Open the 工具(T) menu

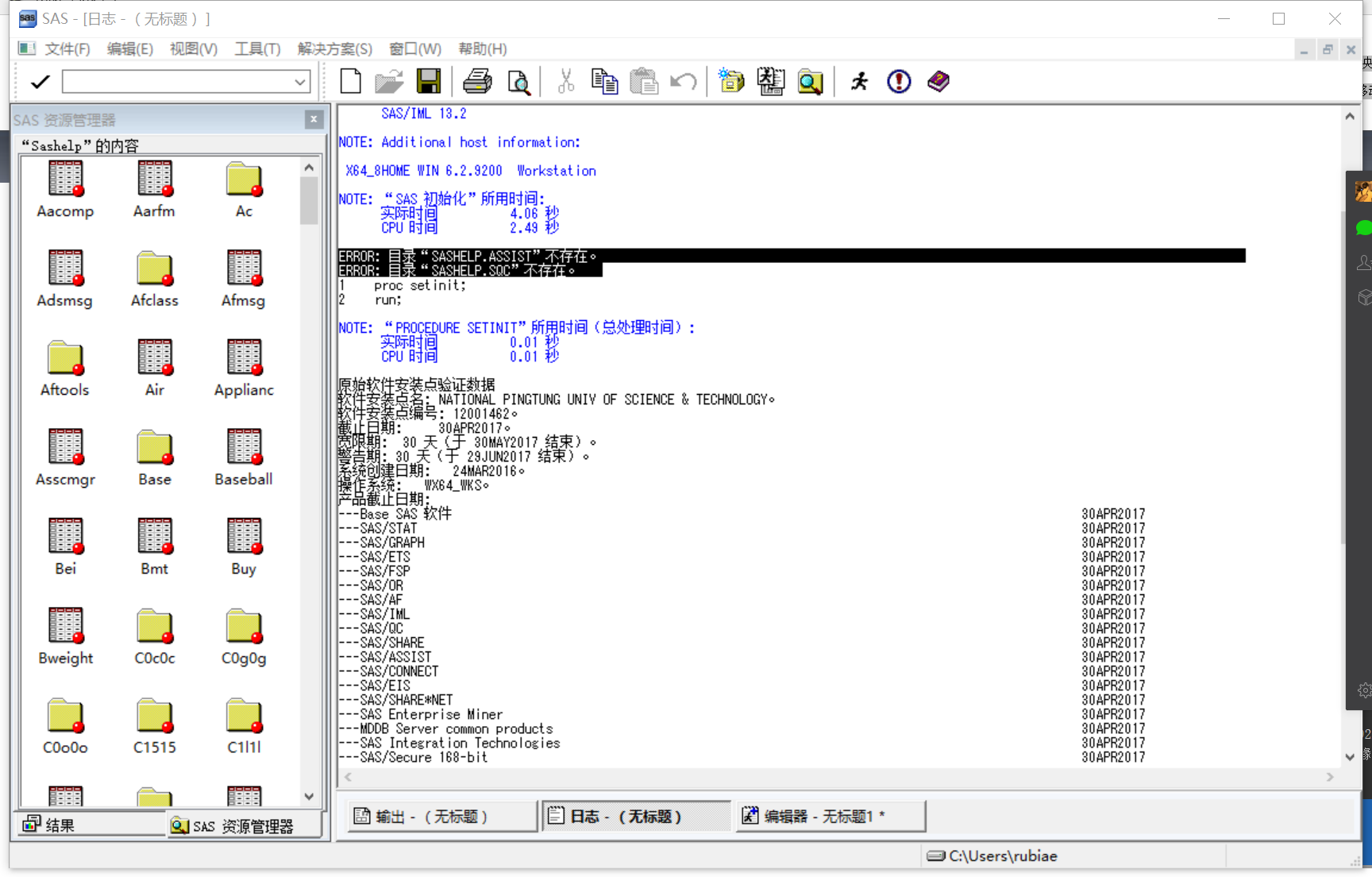coord(257,49)
